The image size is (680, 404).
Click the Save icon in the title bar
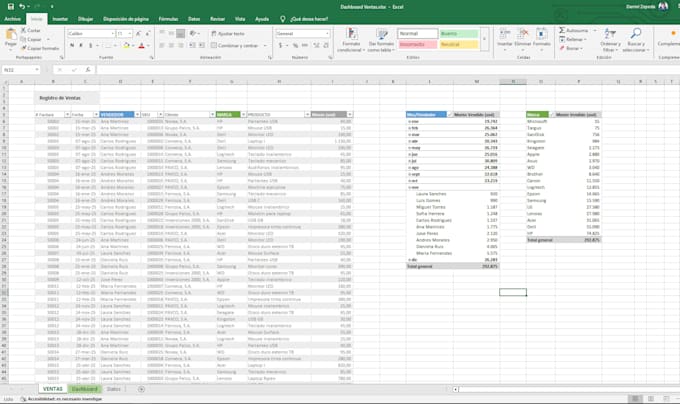11,7
